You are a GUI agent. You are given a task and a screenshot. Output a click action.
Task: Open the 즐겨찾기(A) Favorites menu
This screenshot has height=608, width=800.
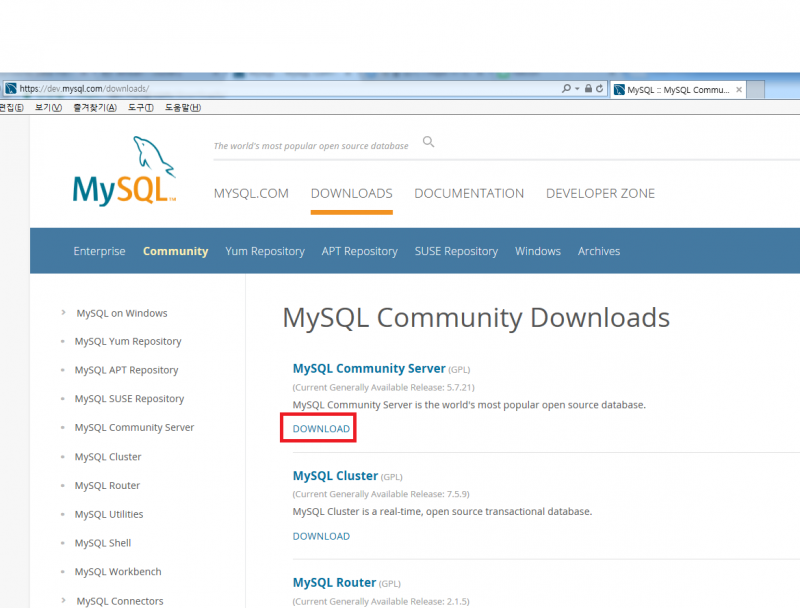[95, 108]
